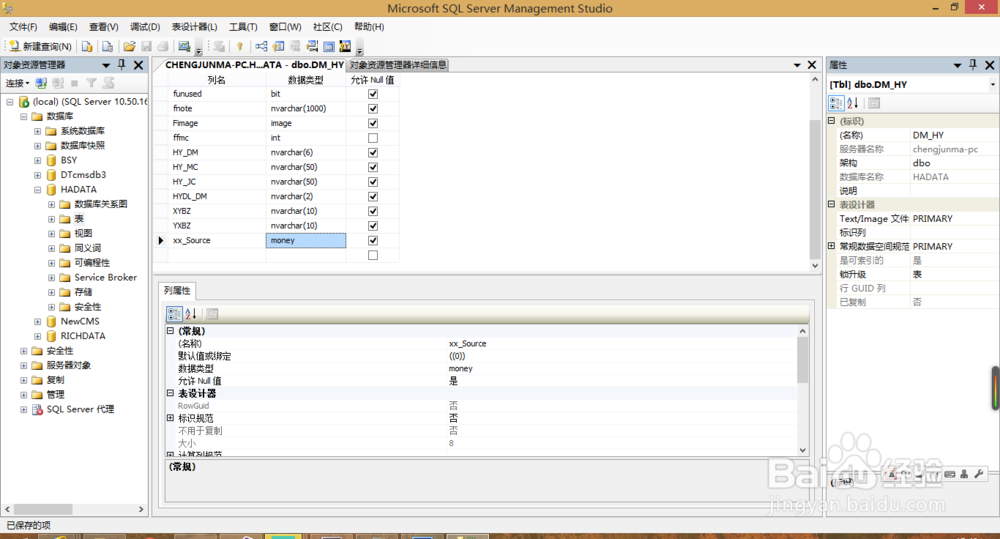Open Manage XML Indexes icon
1000x539 pixels.
point(312,46)
